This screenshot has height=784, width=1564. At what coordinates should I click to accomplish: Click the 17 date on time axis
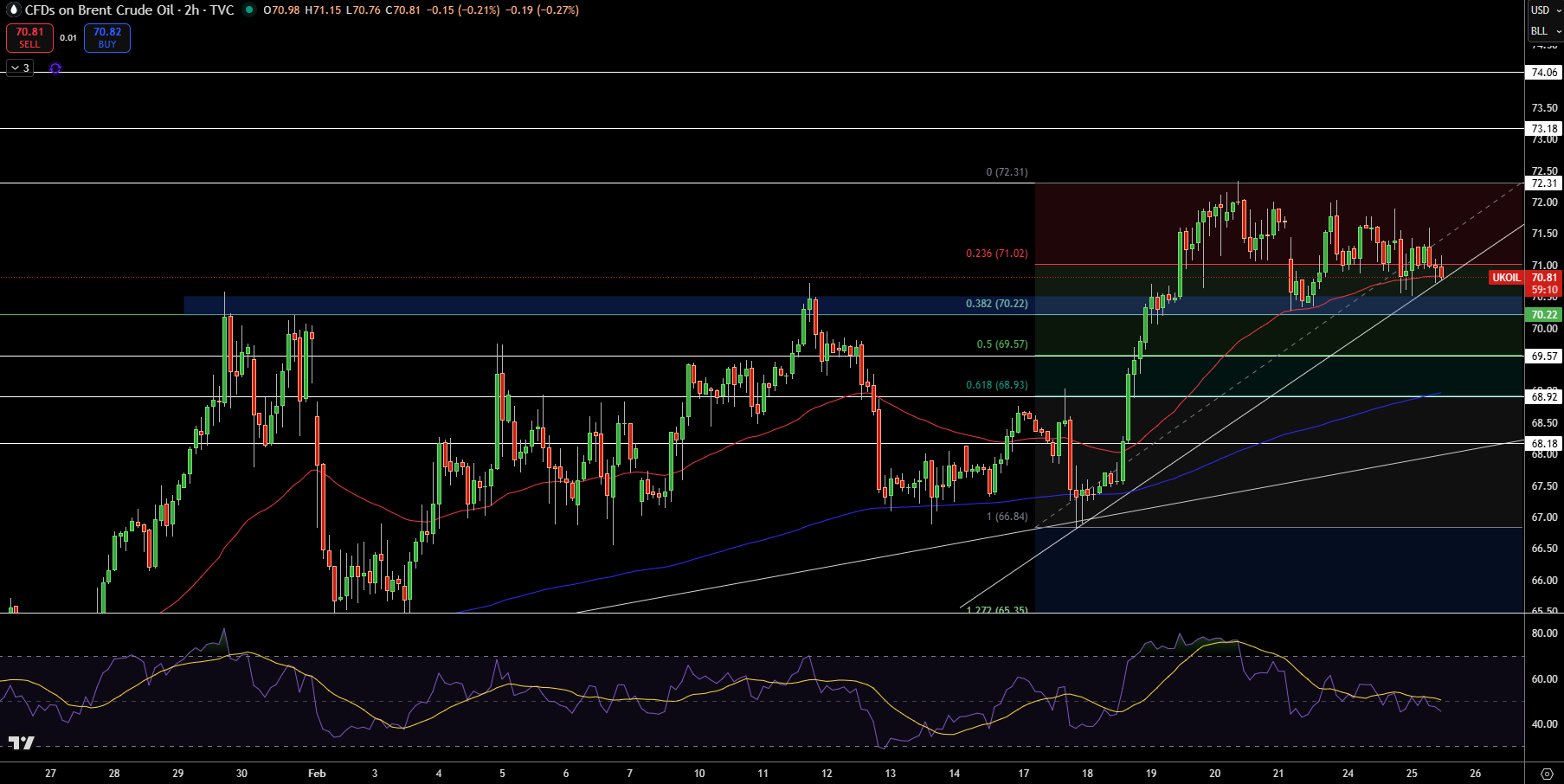1024,774
